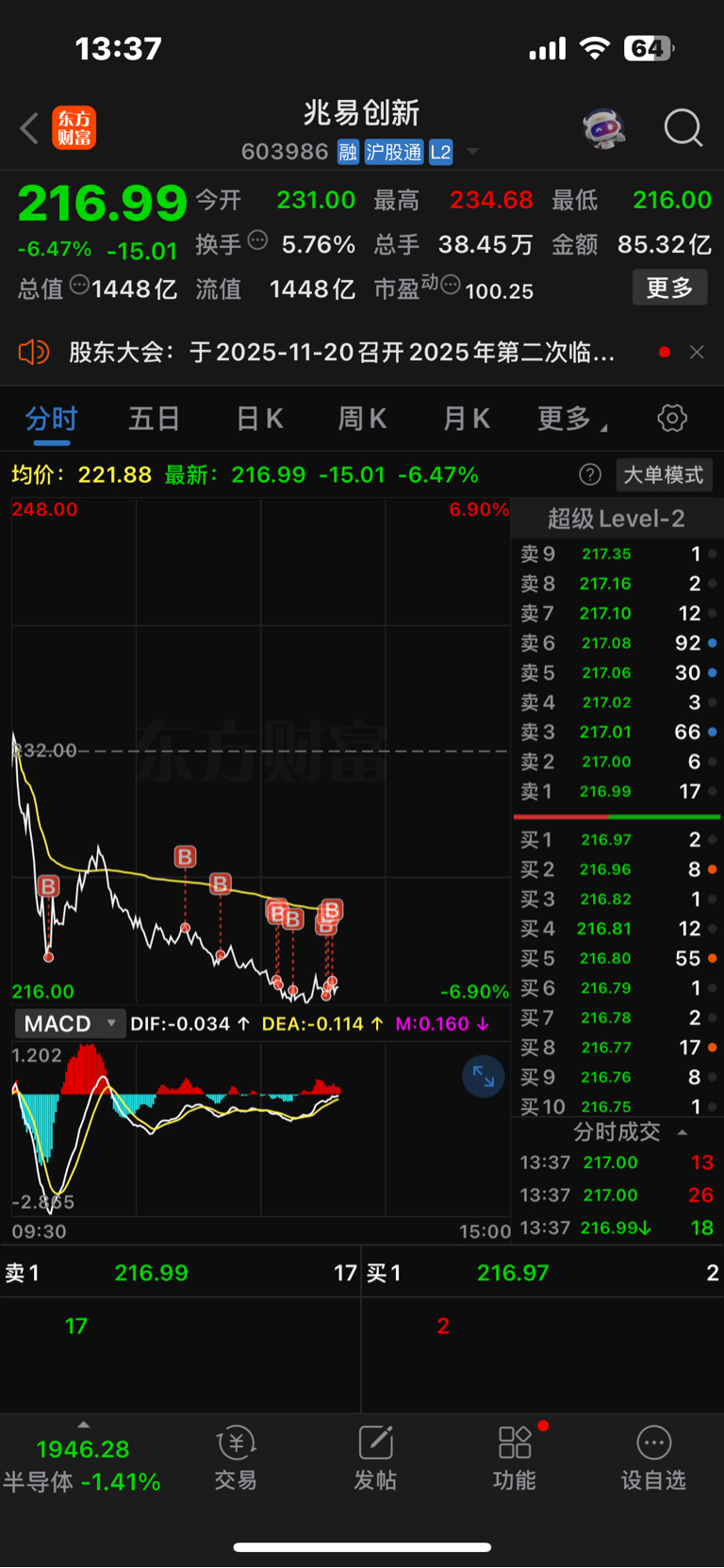The image size is (724, 1568).
Task: Select the 买2 216.96 order row
Action: [x=617, y=869]
